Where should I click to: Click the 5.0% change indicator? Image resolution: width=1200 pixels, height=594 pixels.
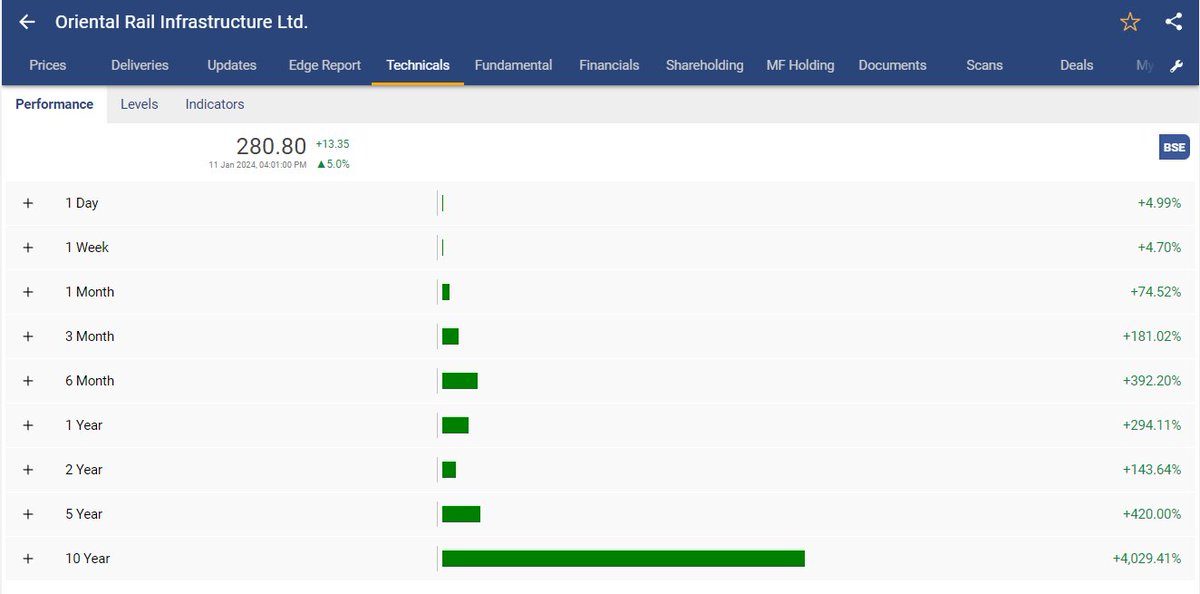point(333,164)
